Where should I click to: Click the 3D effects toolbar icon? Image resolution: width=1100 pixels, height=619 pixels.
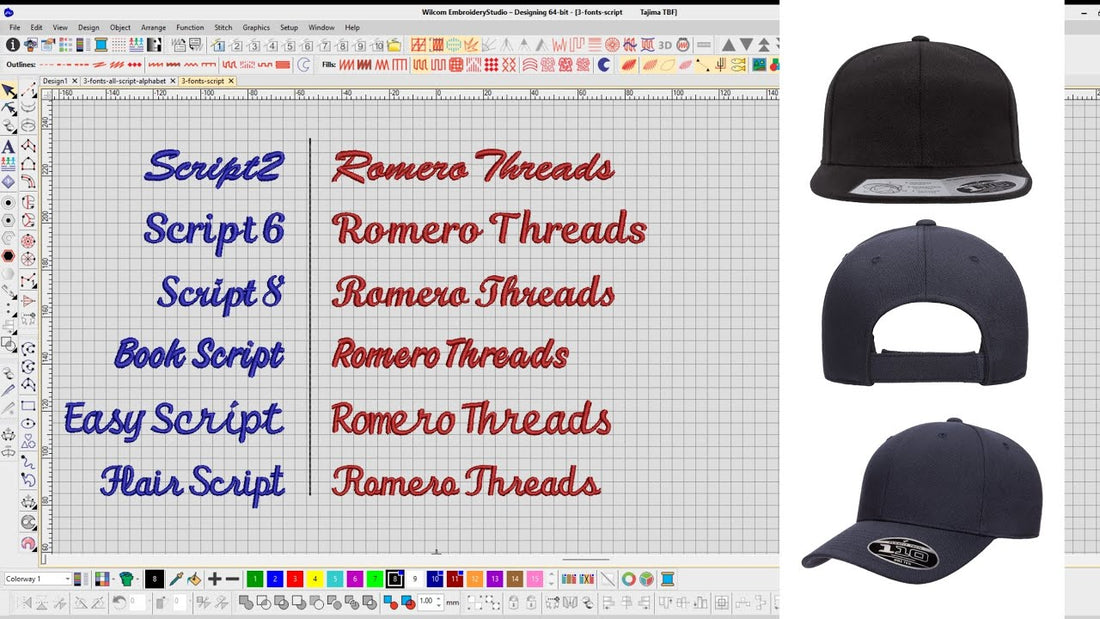[664, 45]
